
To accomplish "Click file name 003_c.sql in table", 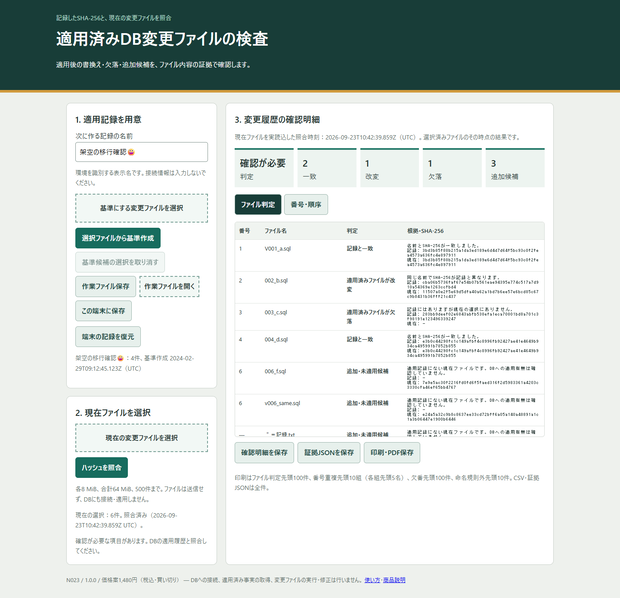I will point(276,312).
